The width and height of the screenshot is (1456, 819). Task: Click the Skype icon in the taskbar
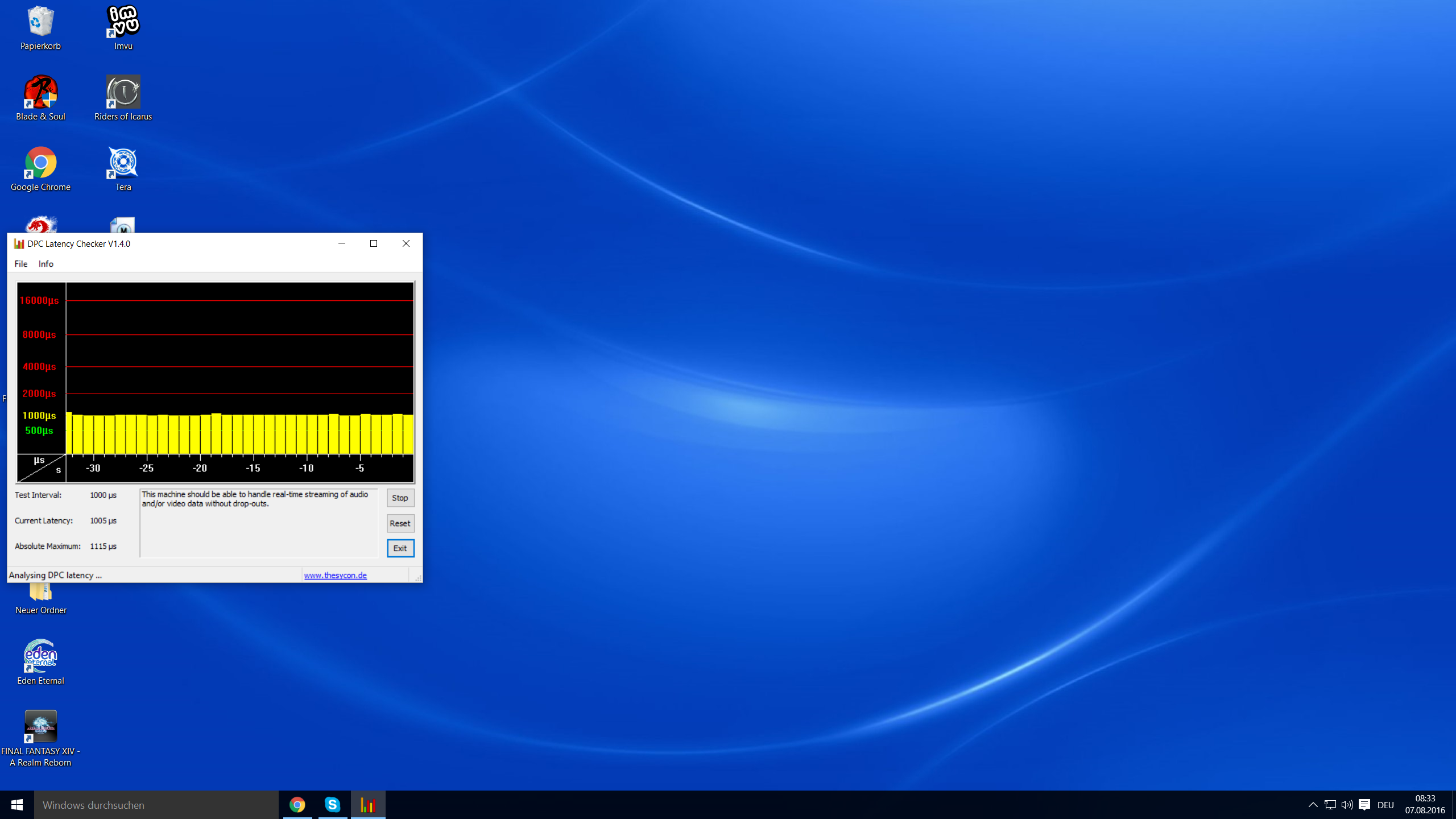pyautogui.click(x=333, y=805)
